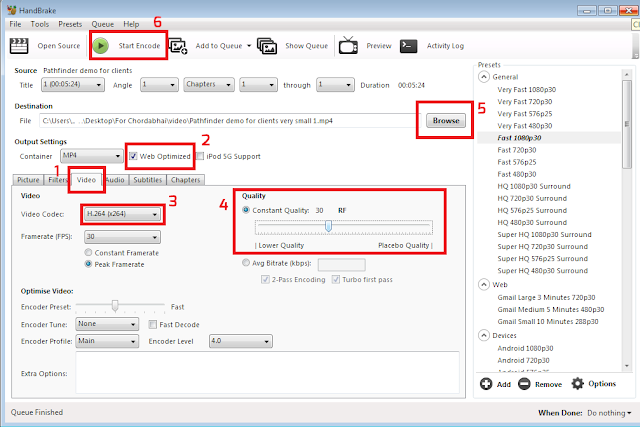Collapse the Web presets group
The image size is (640, 427).
coord(484,284)
